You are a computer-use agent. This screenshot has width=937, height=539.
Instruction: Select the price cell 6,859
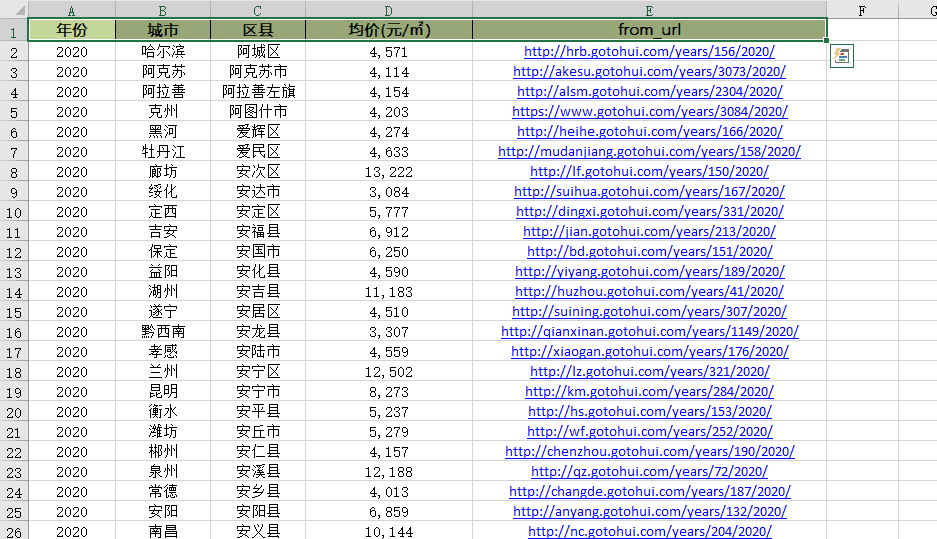389,512
